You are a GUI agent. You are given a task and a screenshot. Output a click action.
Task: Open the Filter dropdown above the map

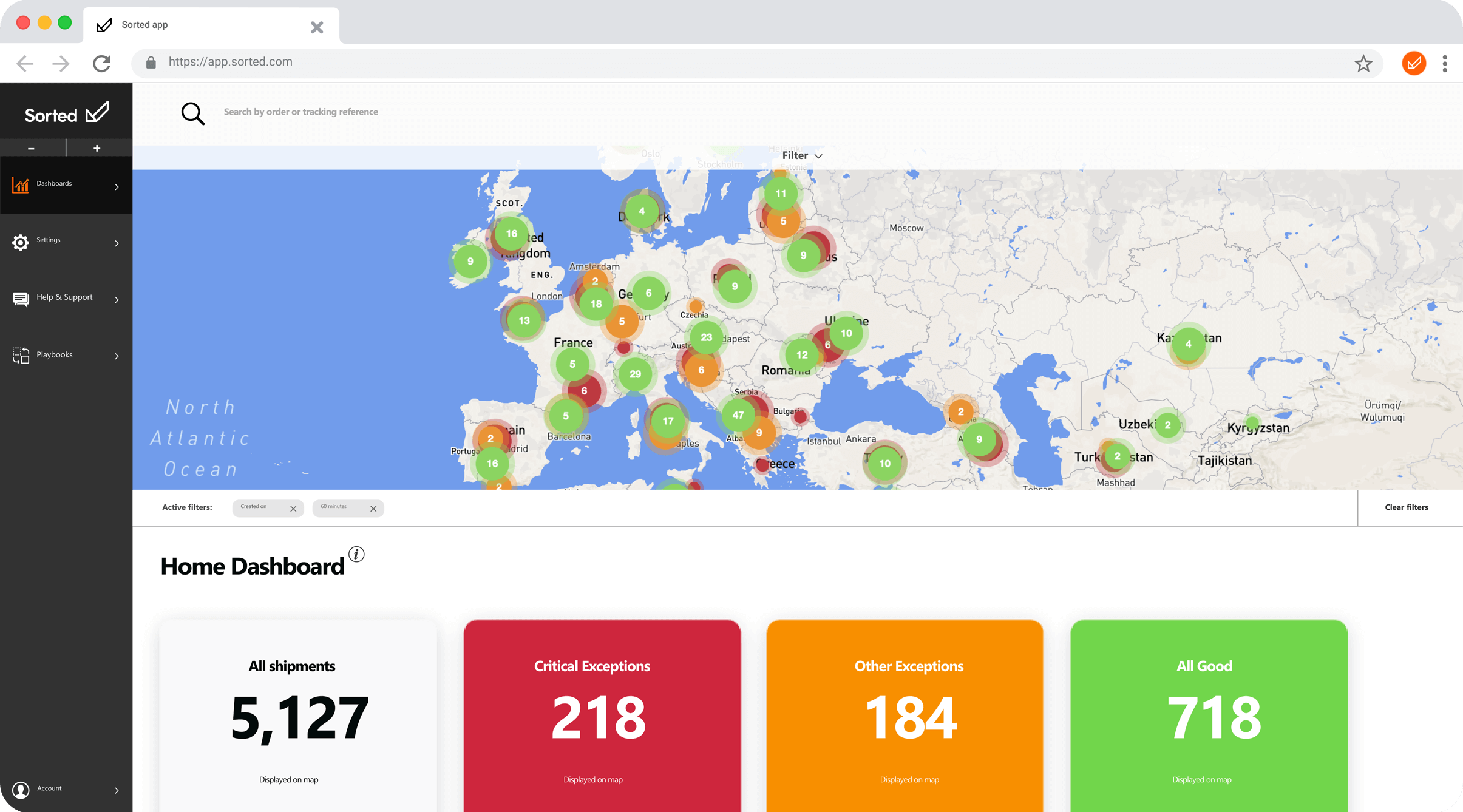[802, 155]
